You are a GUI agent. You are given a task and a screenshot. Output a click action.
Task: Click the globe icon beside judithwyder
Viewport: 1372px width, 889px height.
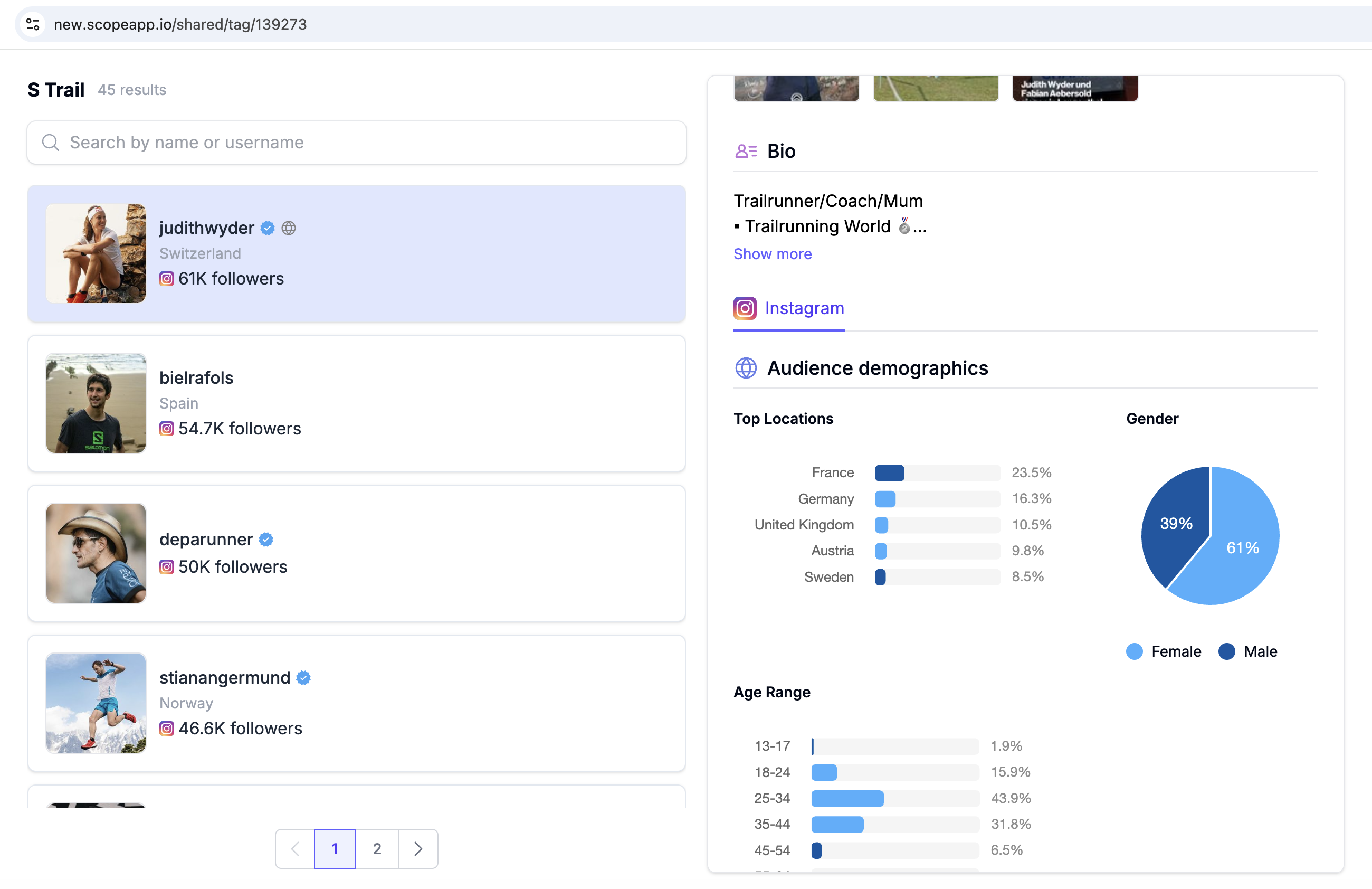289,228
